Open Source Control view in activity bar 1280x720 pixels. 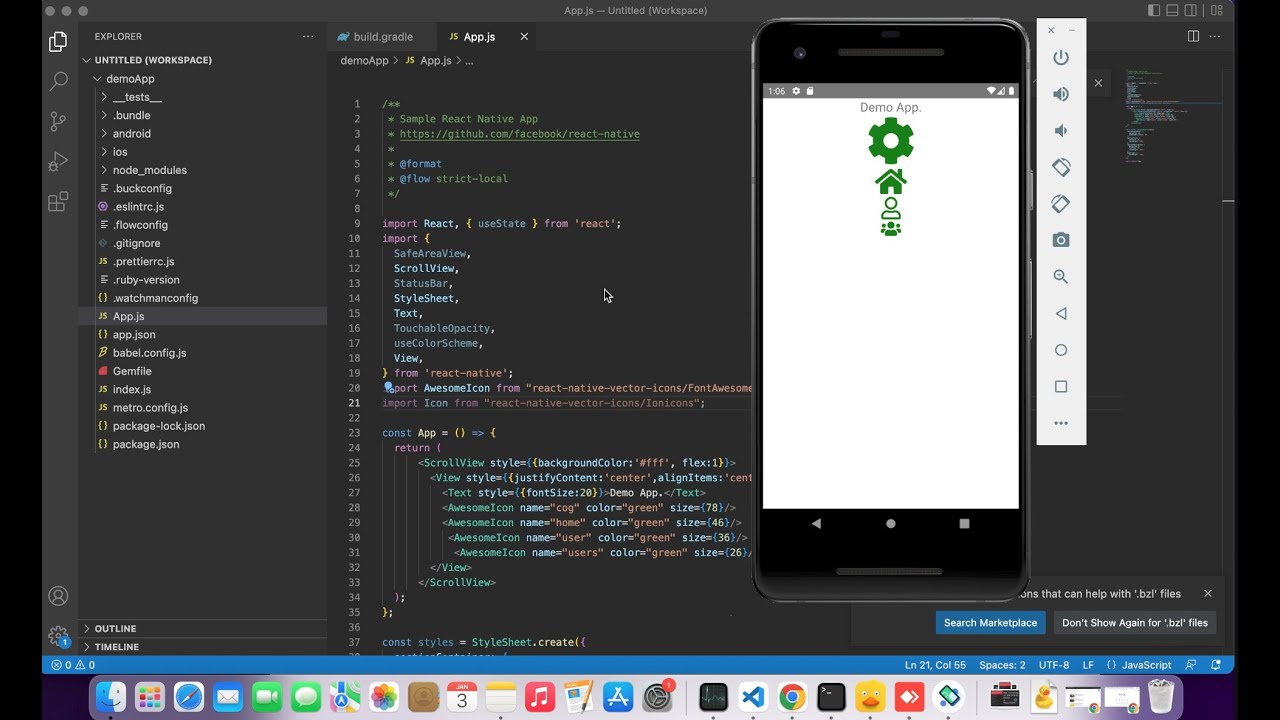(x=58, y=122)
